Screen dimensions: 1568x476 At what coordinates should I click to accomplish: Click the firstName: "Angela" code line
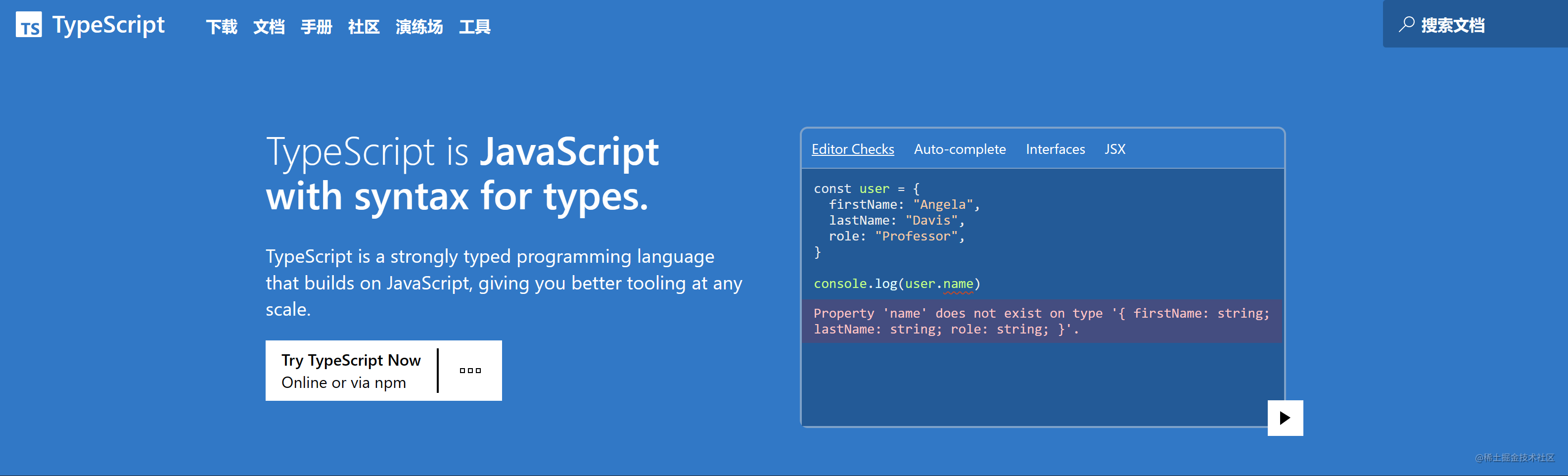[x=905, y=204]
